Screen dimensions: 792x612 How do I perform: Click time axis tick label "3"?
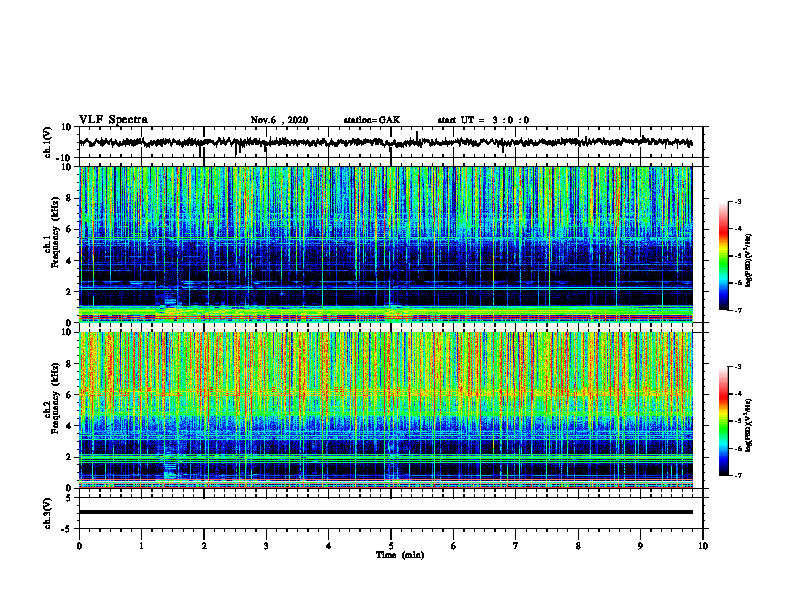(x=266, y=546)
